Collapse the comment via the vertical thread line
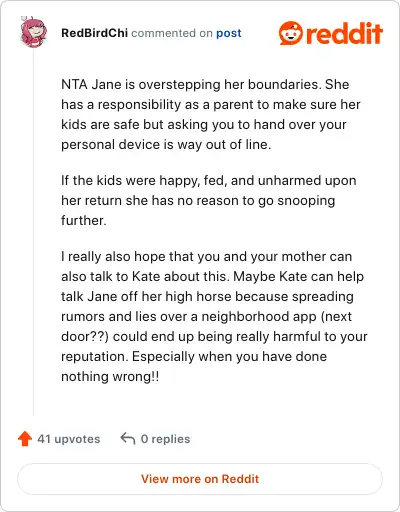The height and width of the screenshot is (512, 400). (33, 232)
